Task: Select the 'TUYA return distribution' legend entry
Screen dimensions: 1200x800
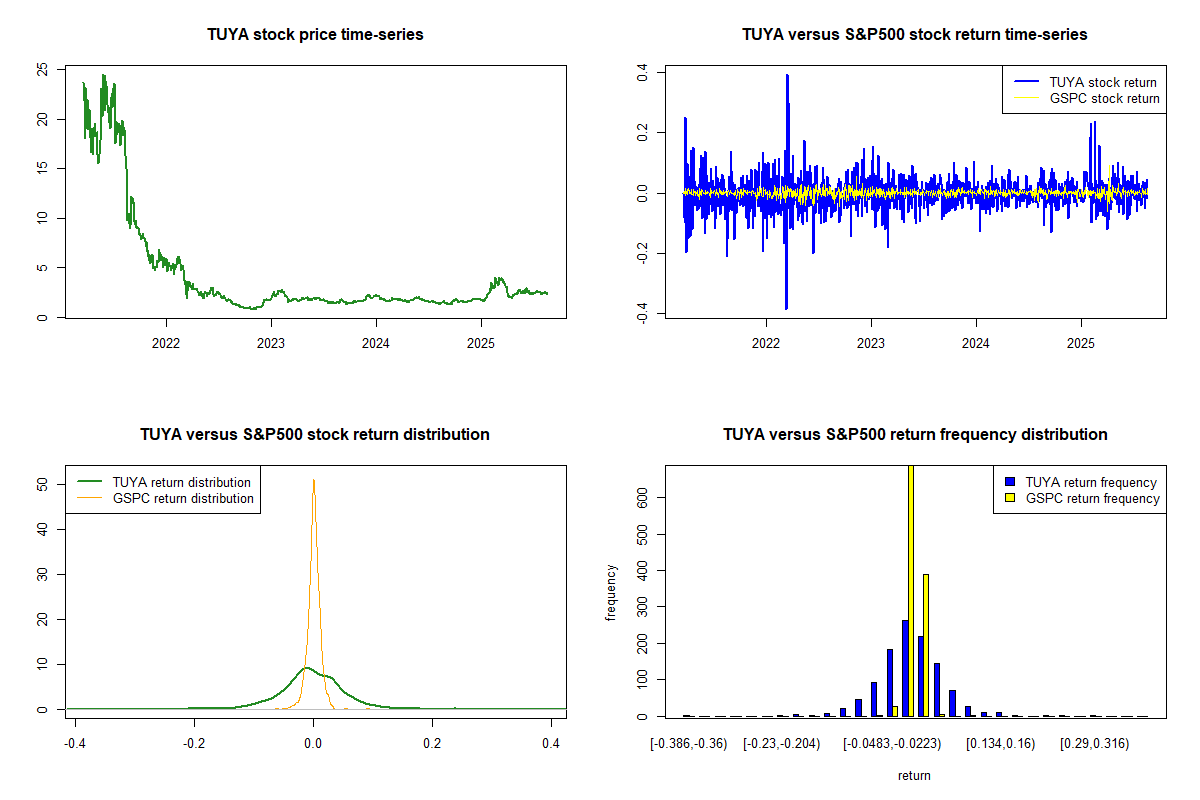Action: (183, 482)
